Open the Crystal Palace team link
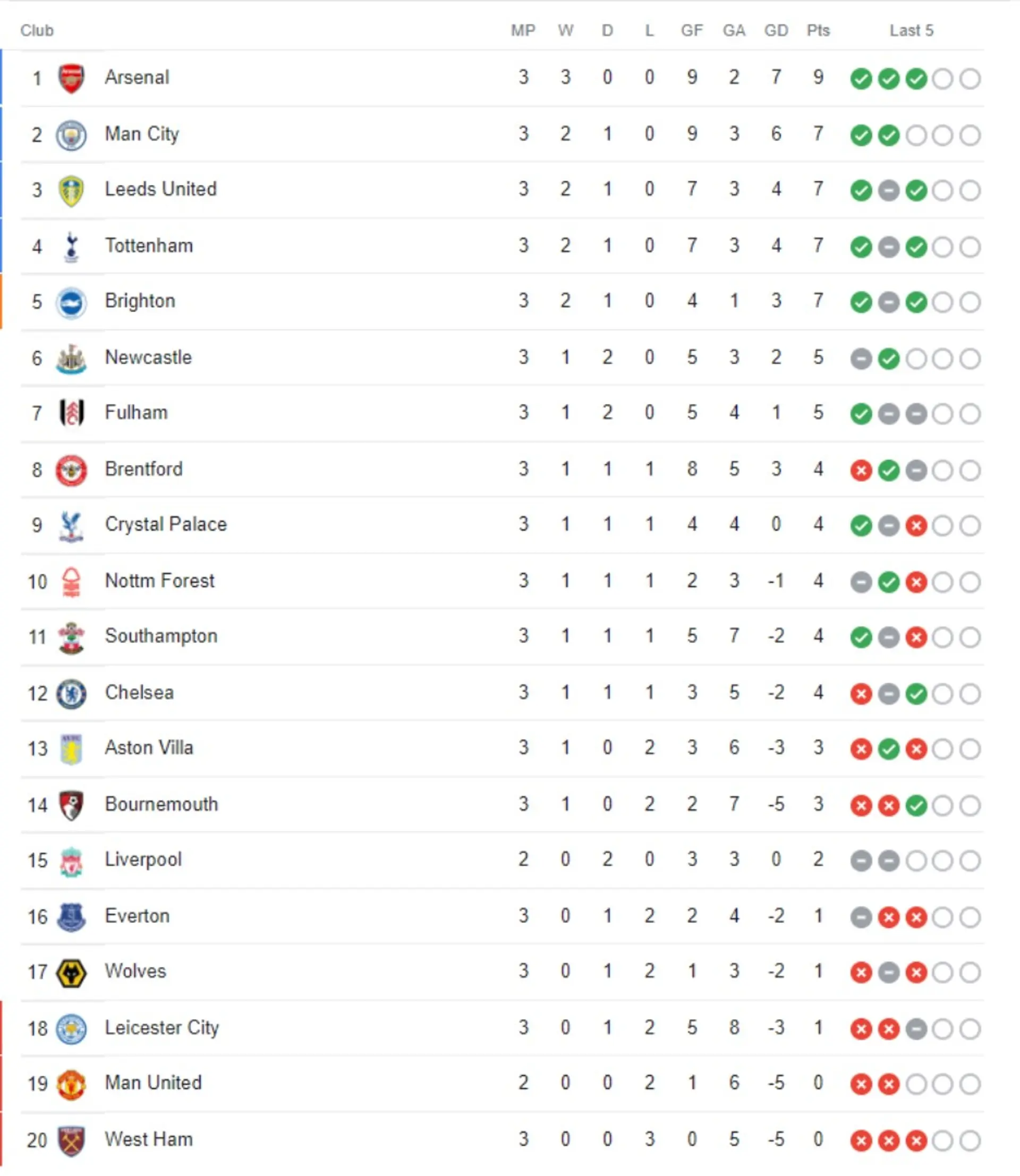 tap(166, 524)
